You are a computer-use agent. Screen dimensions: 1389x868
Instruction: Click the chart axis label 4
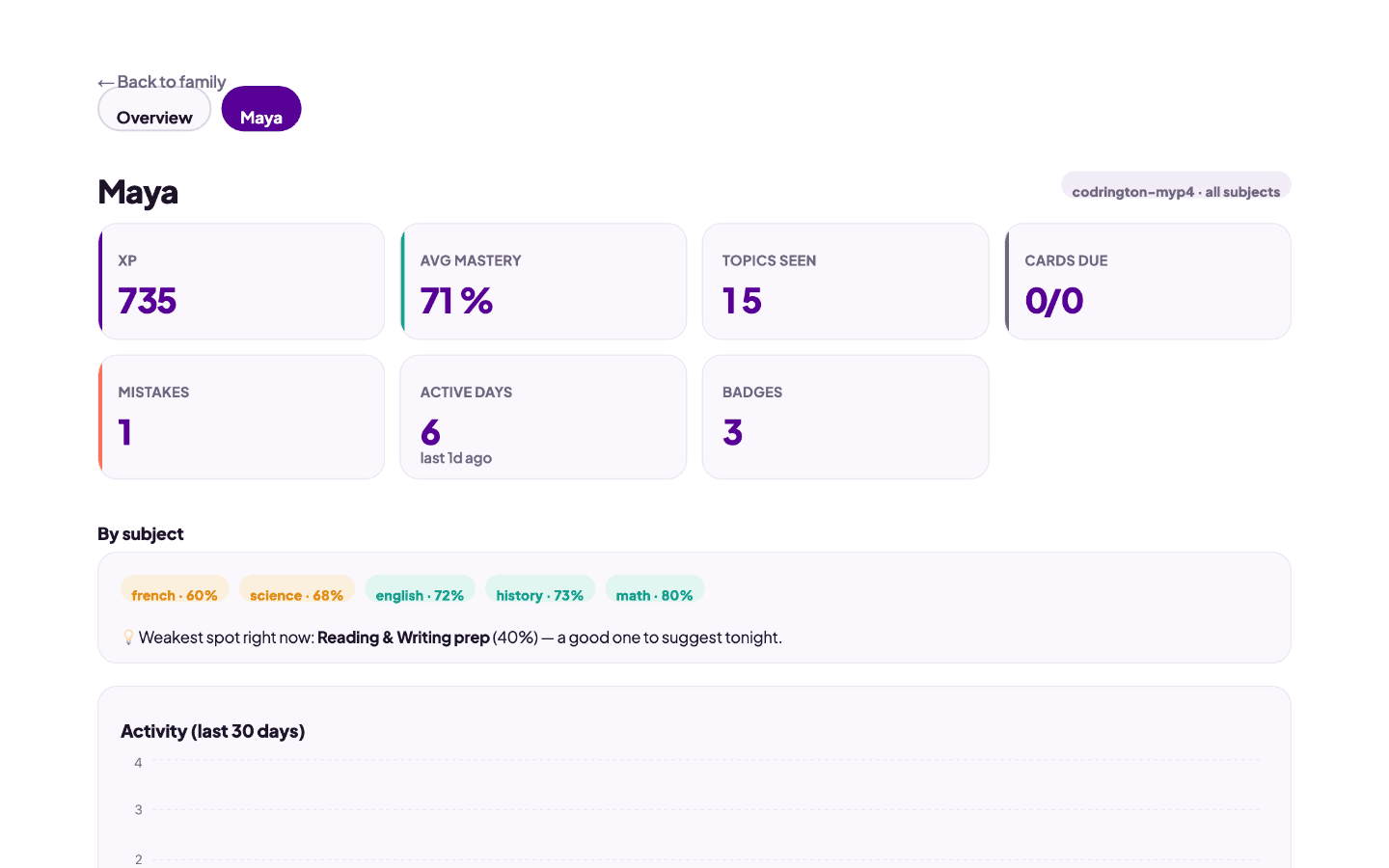tap(138, 763)
